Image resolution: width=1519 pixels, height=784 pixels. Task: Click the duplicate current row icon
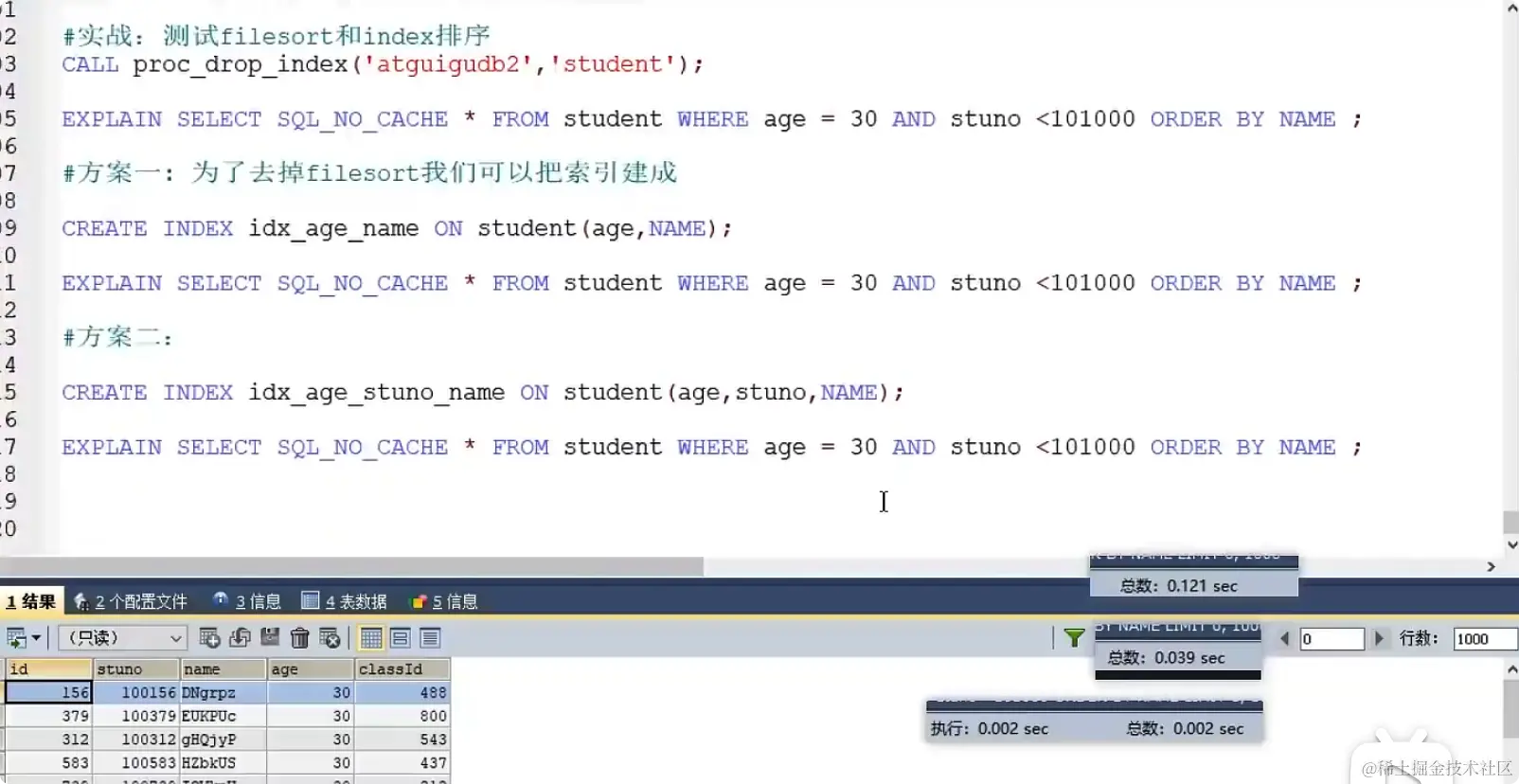click(241, 638)
